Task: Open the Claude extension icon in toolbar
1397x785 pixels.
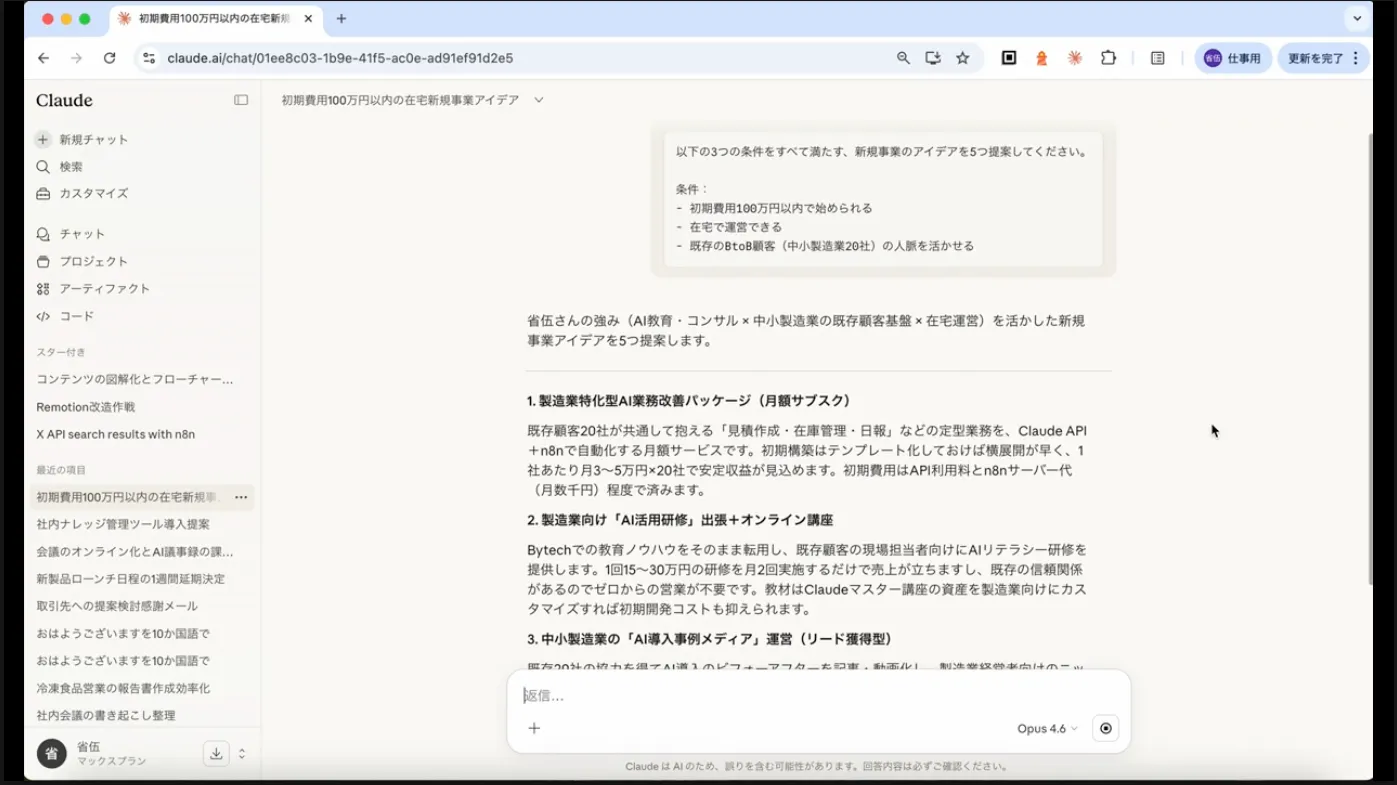Action: (1074, 58)
